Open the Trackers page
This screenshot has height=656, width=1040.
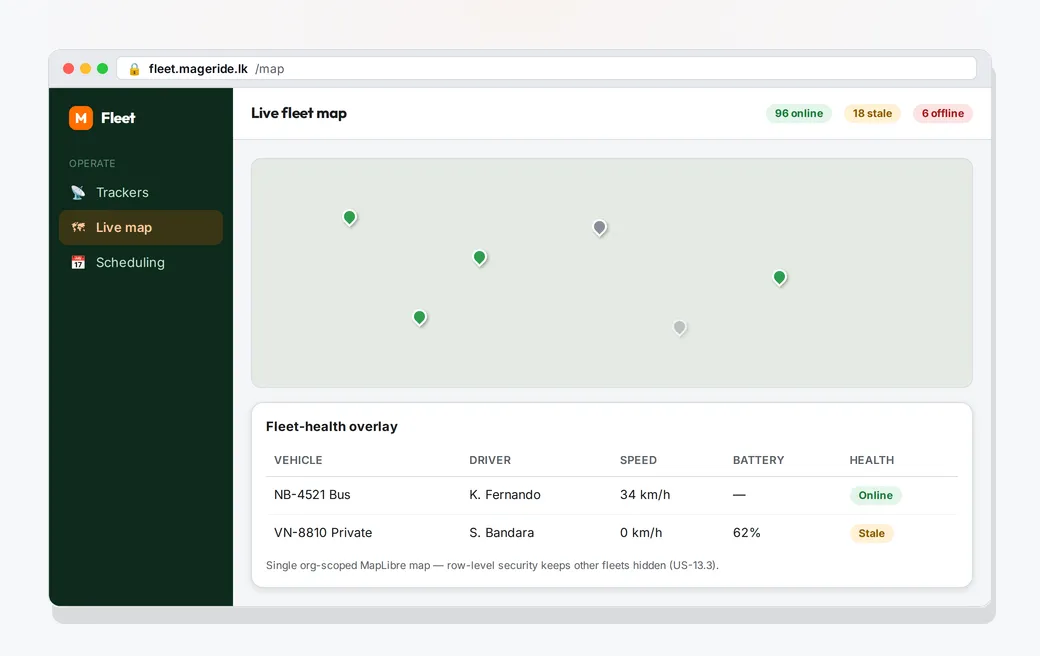point(141,192)
